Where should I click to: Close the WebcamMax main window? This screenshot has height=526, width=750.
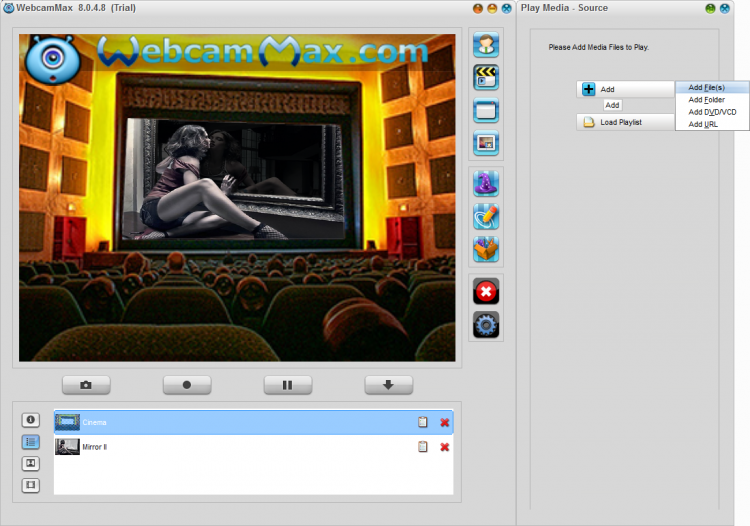[x=506, y=9]
